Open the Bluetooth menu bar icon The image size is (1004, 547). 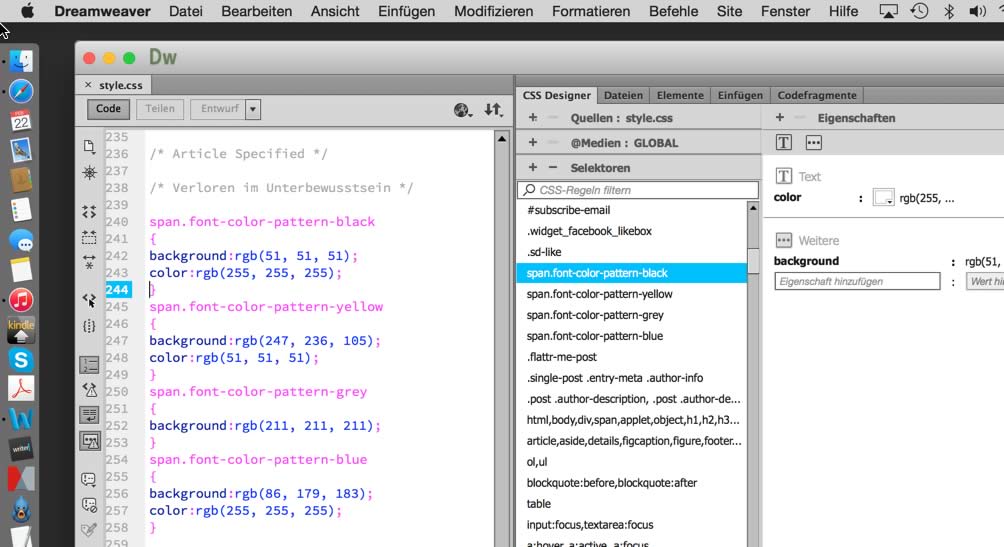[x=949, y=11]
